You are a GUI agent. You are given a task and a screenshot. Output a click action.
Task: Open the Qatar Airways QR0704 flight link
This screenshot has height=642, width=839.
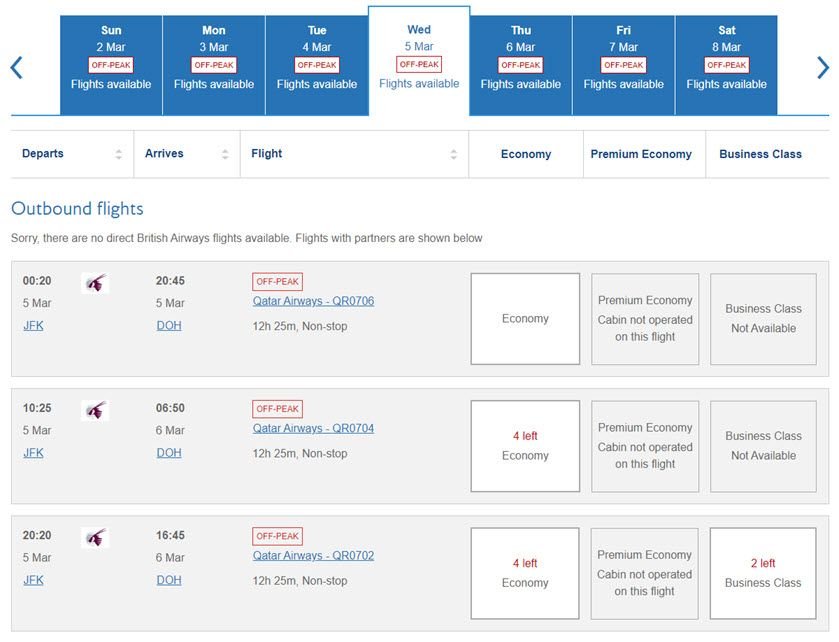pos(313,428)
